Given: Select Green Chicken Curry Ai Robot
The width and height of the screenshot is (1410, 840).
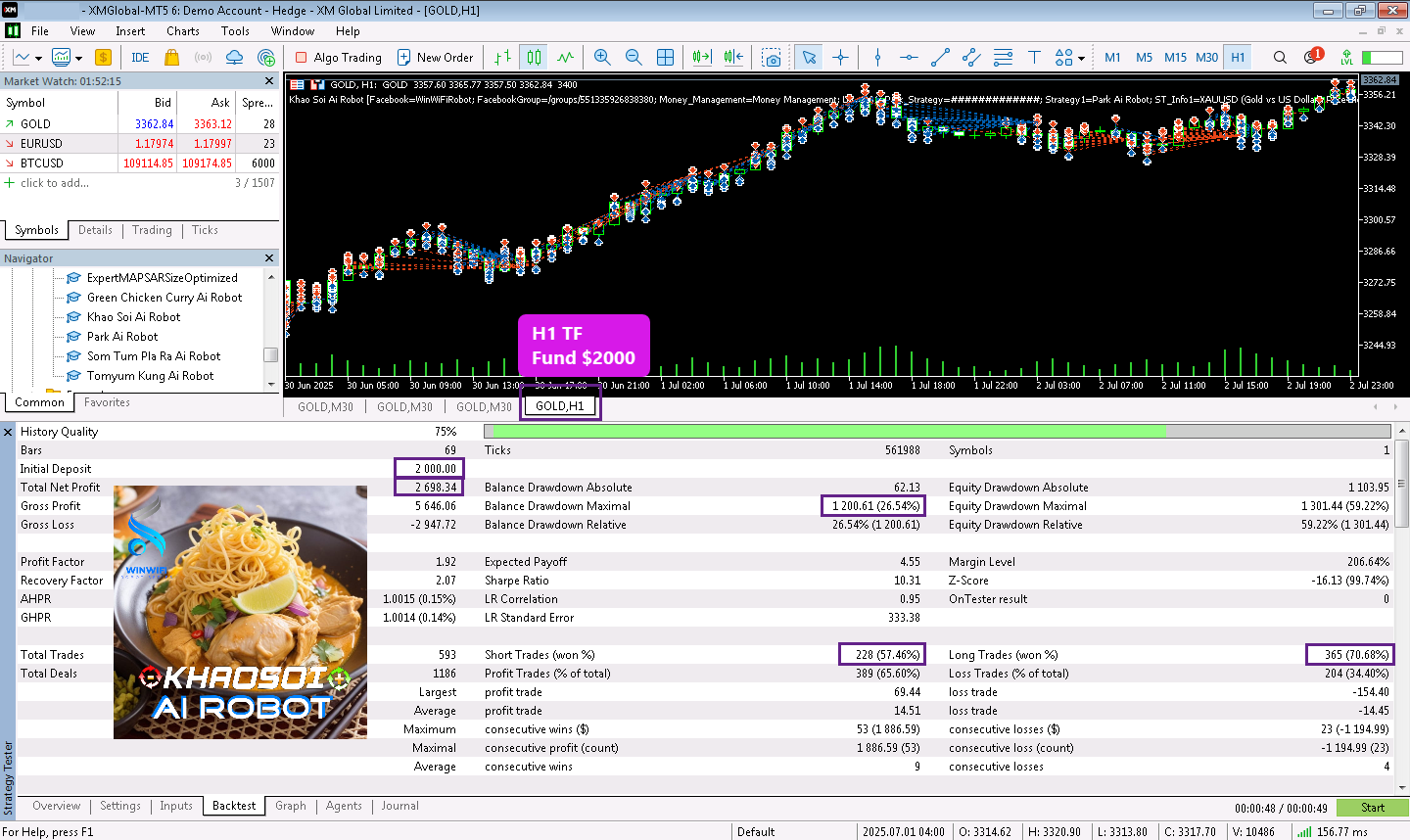Looking at the screenshot, I should (x=164, y=298).
